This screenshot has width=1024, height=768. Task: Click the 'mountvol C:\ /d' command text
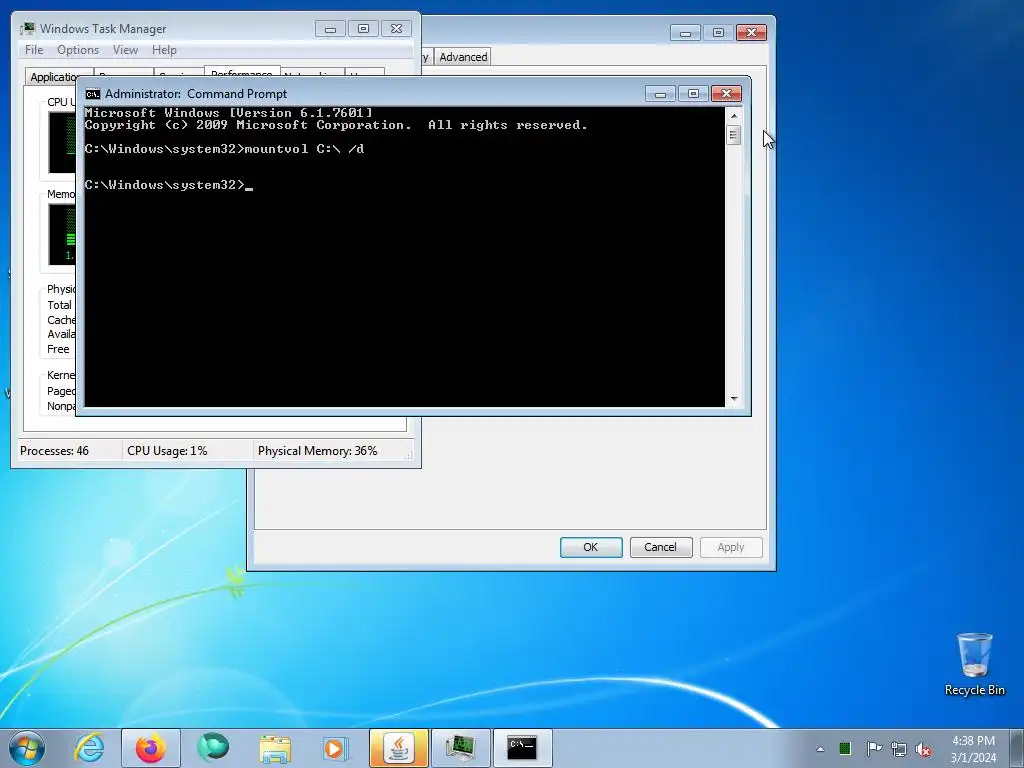304,149
